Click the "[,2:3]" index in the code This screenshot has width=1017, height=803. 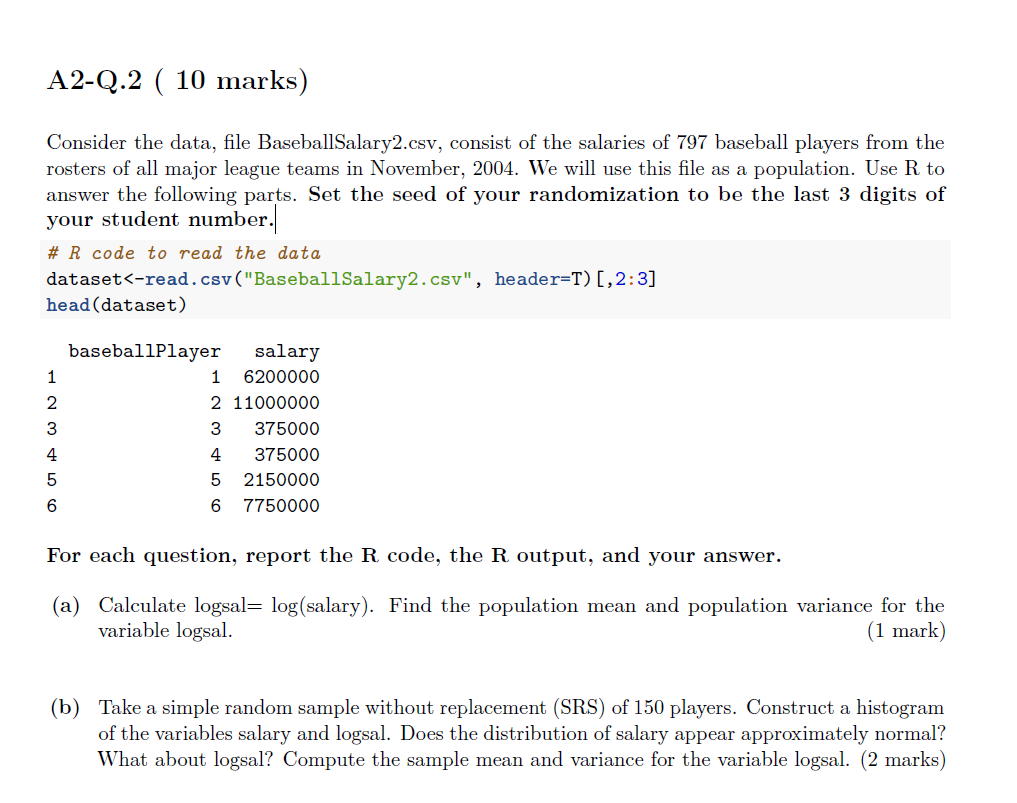[625, 279]
